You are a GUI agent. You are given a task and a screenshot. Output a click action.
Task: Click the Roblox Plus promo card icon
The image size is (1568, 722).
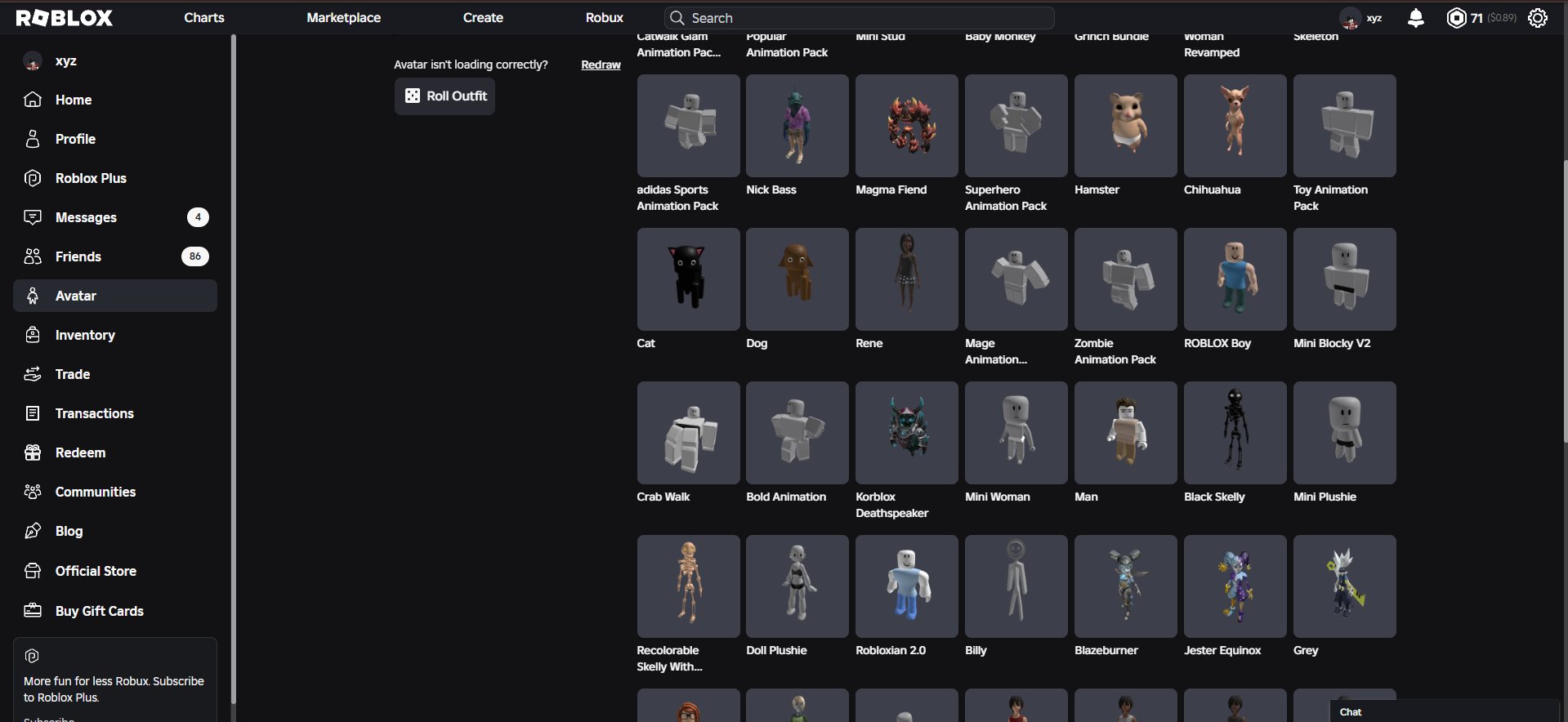[x=32, y=656]
